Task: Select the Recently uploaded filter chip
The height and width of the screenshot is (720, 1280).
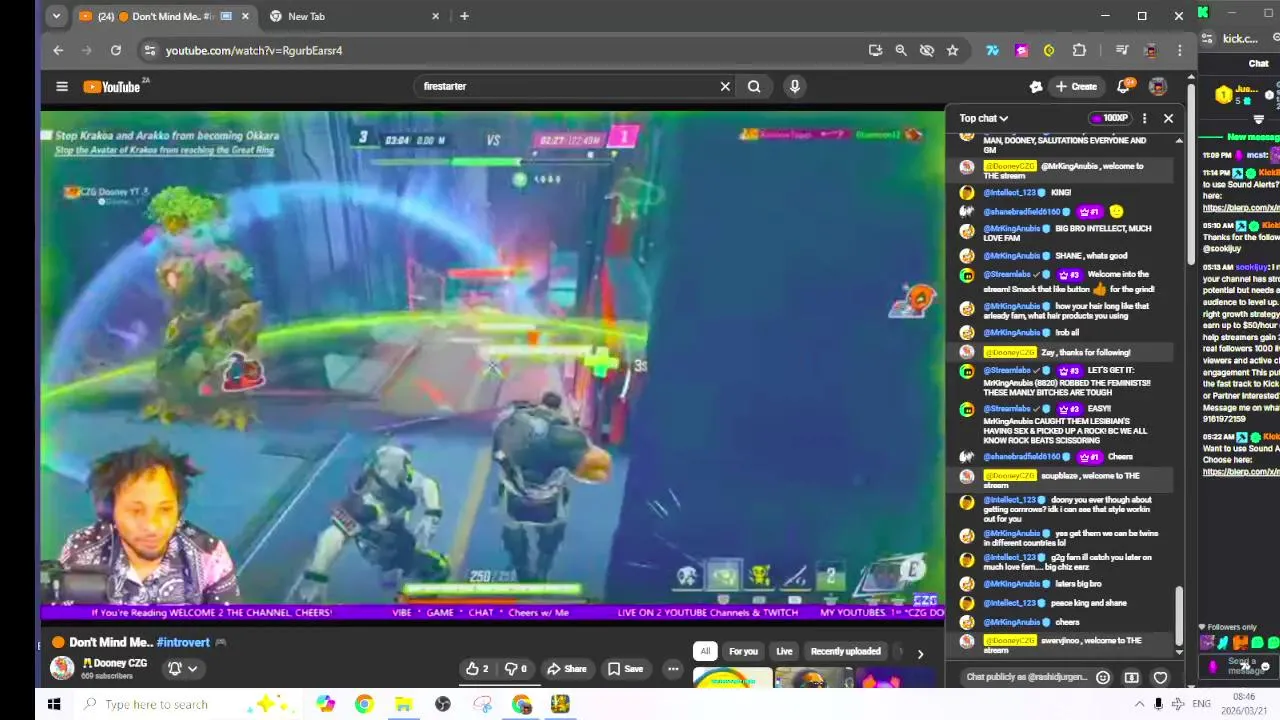Action: (x=845, y=651)
